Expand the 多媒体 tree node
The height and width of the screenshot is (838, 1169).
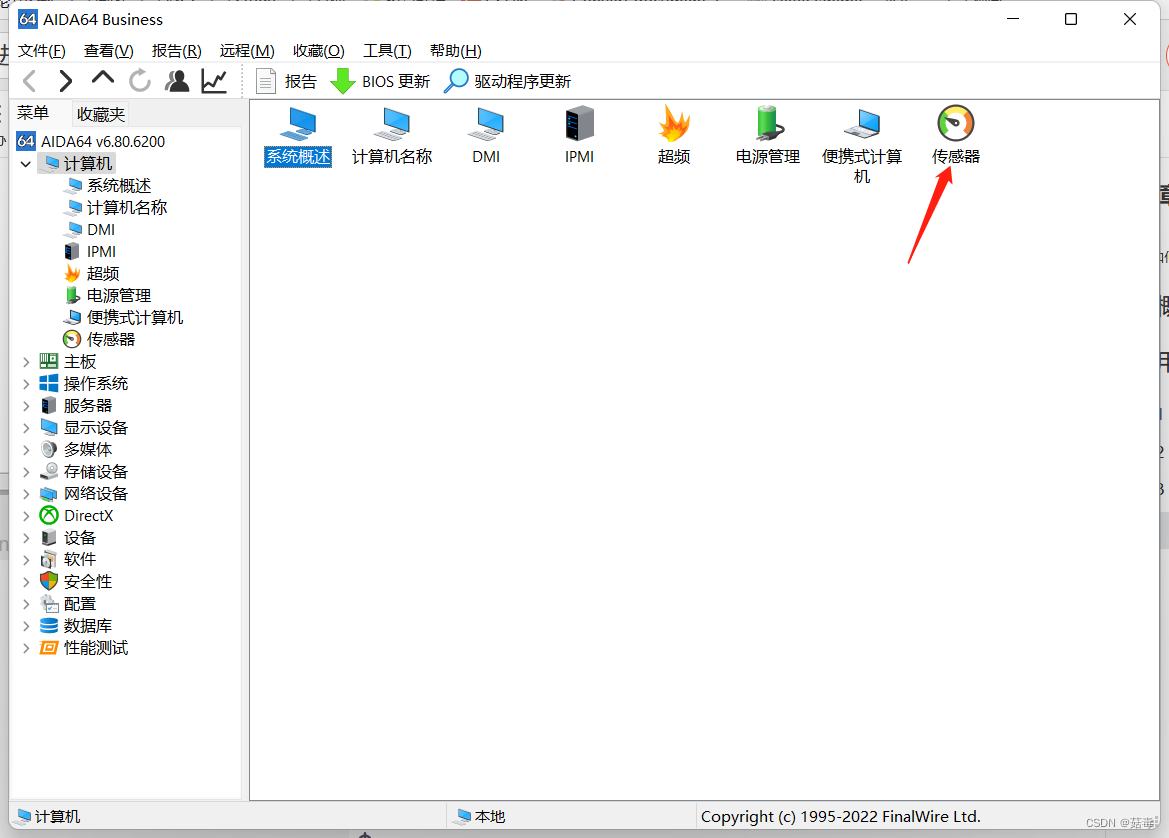pyautogui.click(x=26, y=450)
